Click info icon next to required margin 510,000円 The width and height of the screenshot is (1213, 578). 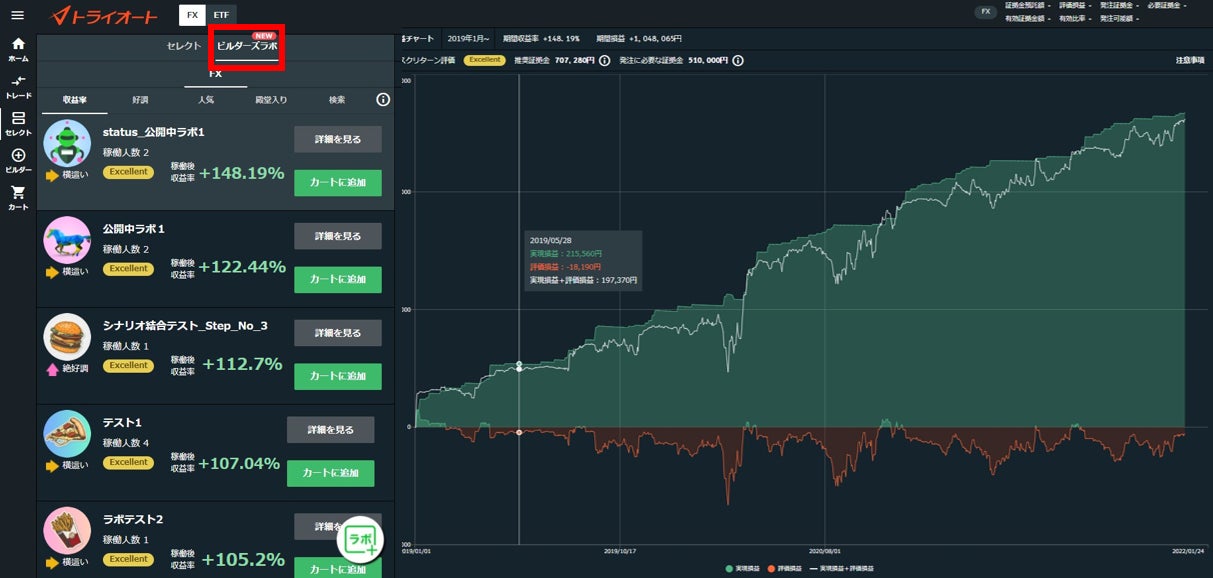point(738,60)
